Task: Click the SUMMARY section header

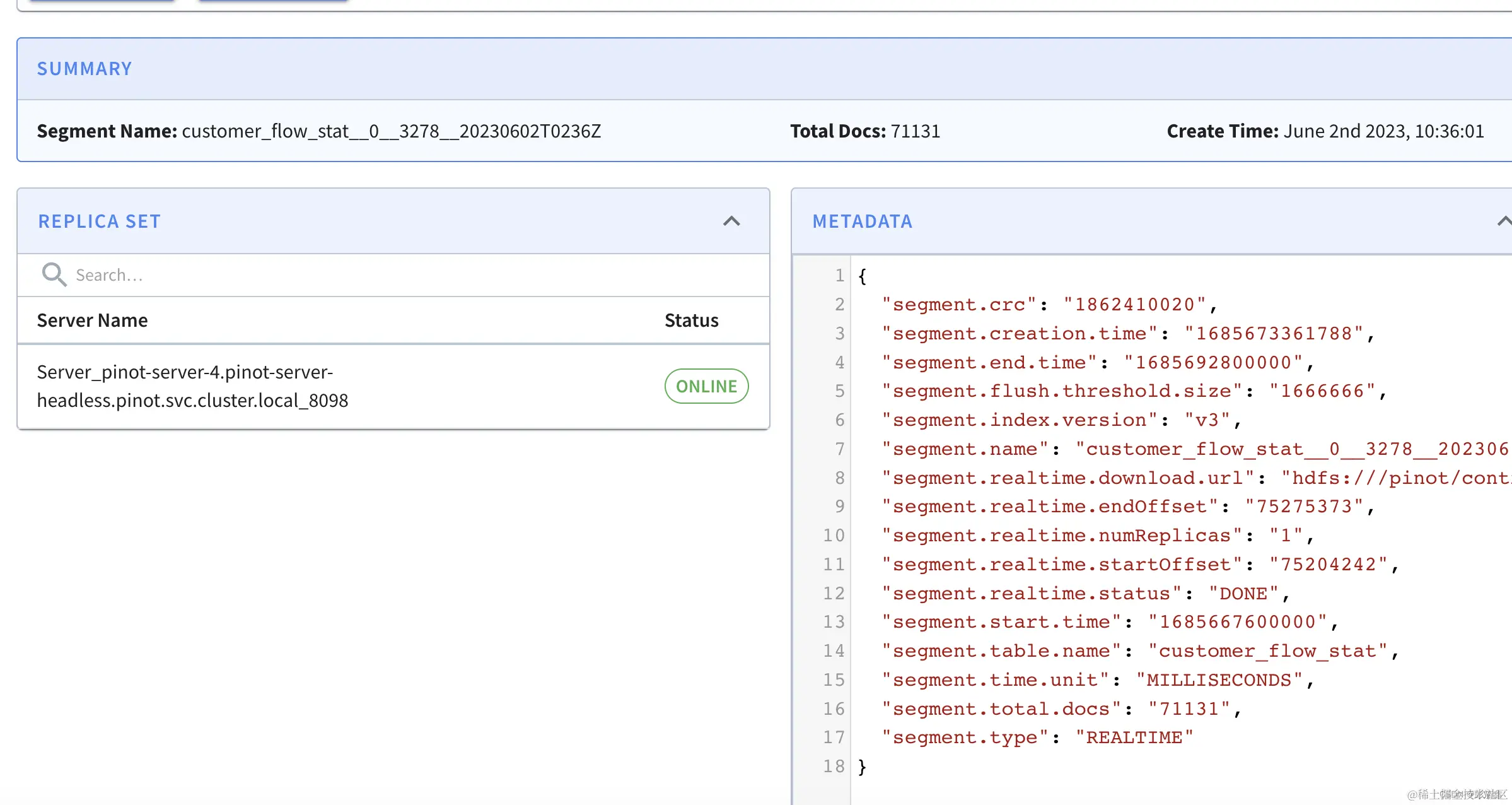Action: pyautogui.click(x=84, y=69)
